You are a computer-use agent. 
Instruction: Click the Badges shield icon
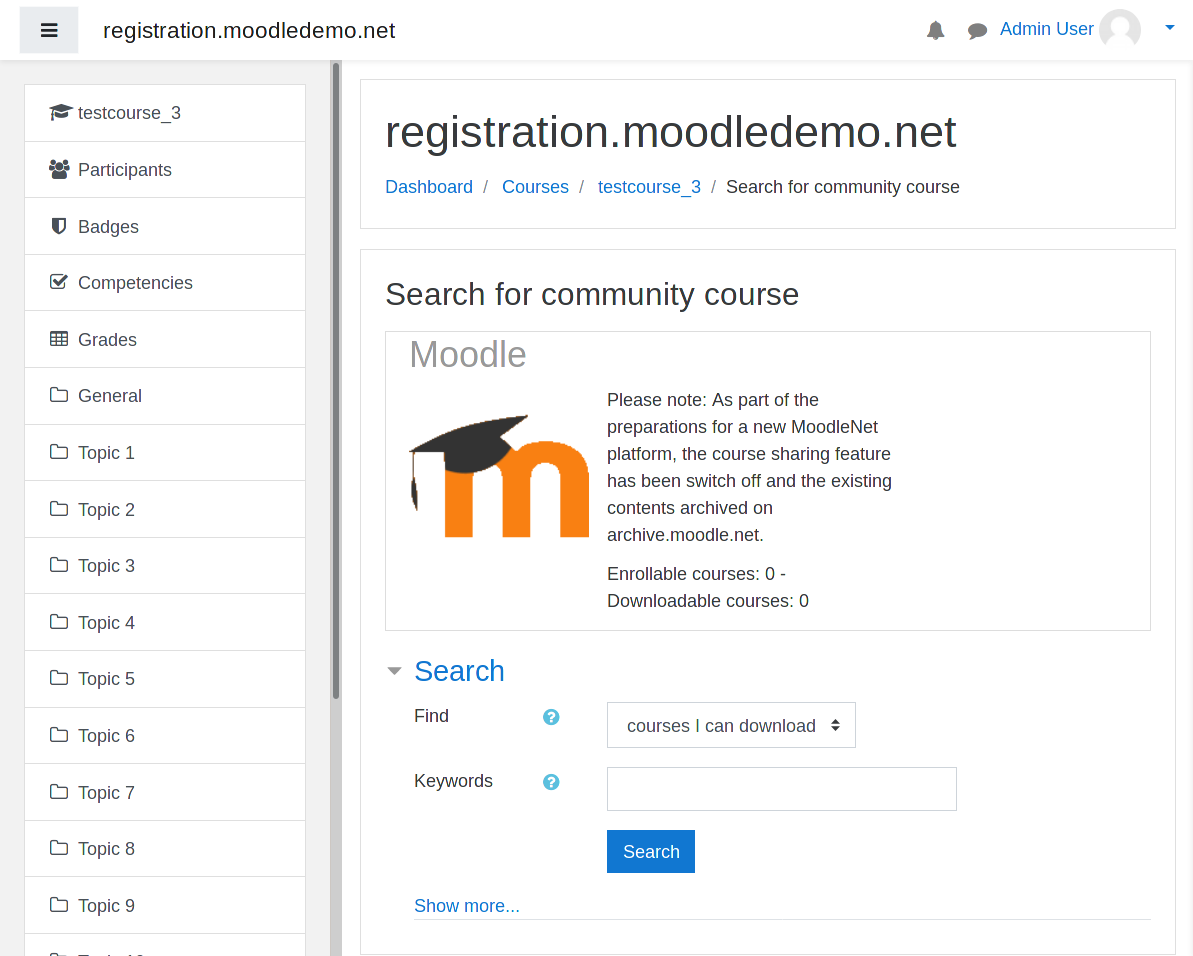click(59, 226)
